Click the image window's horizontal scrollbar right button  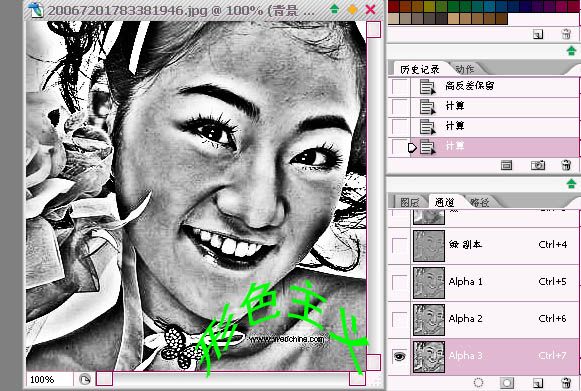point(357,379)
